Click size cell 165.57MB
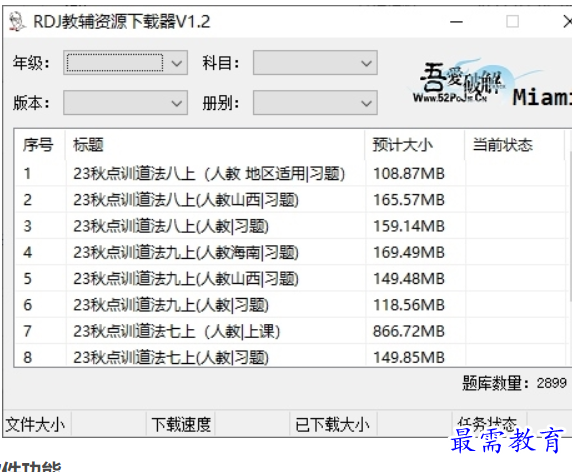 [x=409, y=200]
